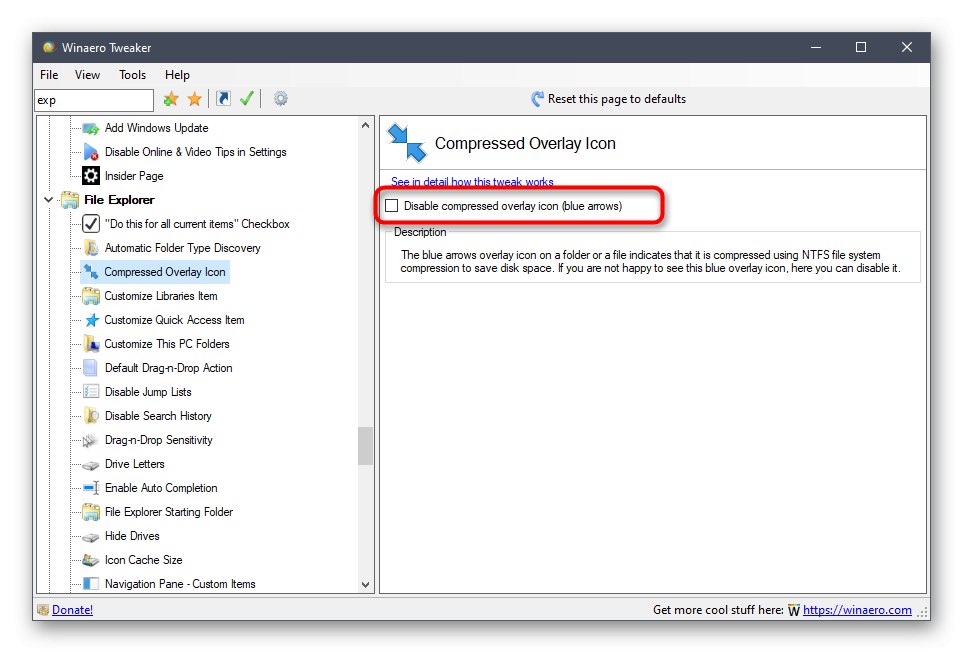Click the Enable Auto Completion icon
The height and width of the screenshot is (653, 963).
pyautogui.click(x=91, y=488)
